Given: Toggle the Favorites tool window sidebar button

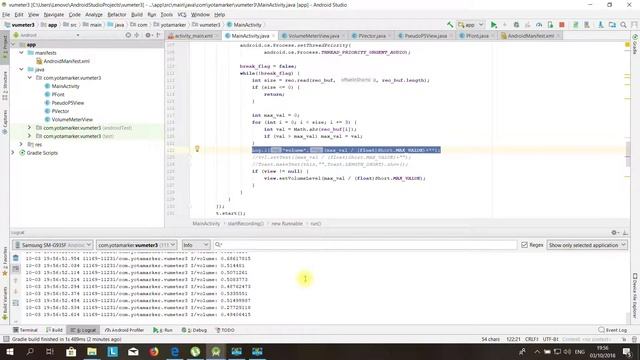Looking at the screenshot, I should pyautogui.click(x=5, y=261).
